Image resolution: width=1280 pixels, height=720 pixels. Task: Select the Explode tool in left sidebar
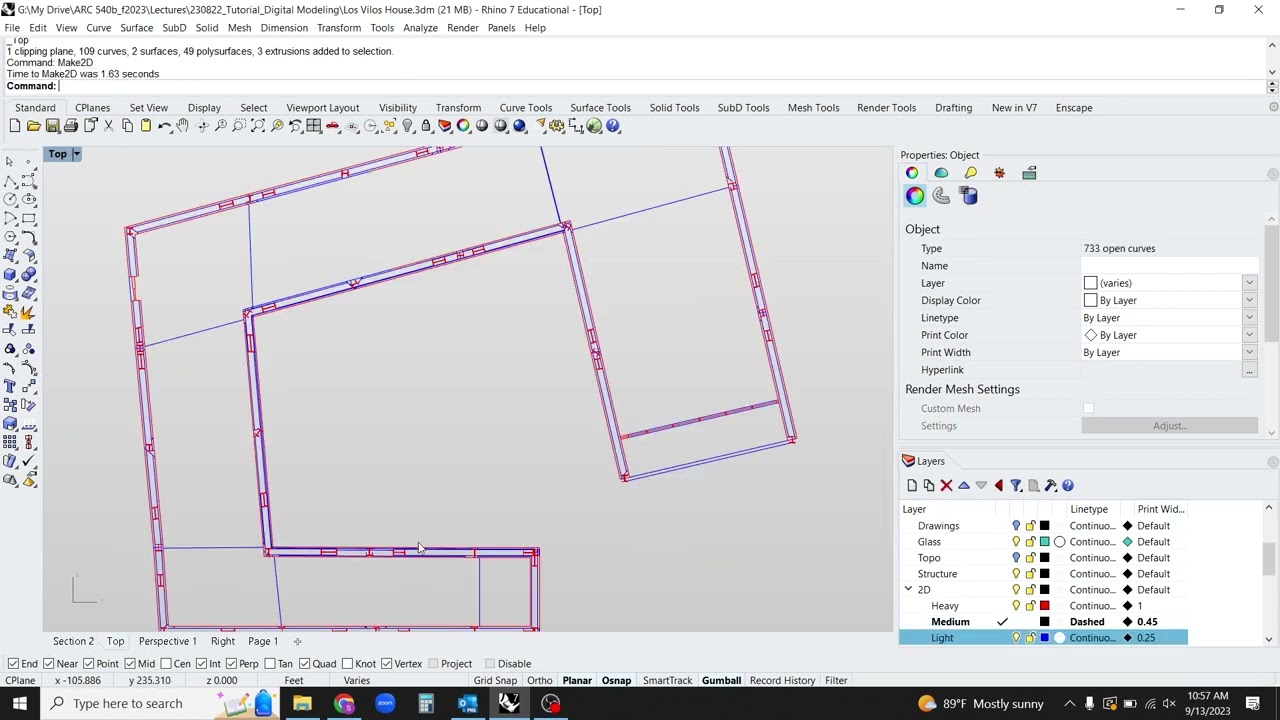tap(29, 312)
